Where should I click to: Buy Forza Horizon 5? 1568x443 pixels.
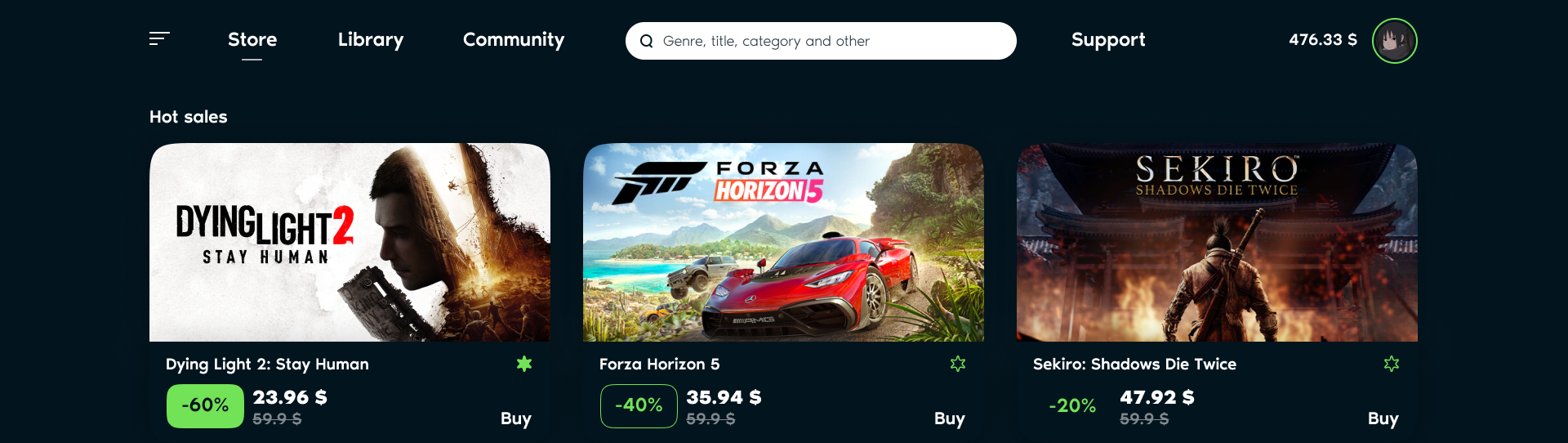pos(950,418)
